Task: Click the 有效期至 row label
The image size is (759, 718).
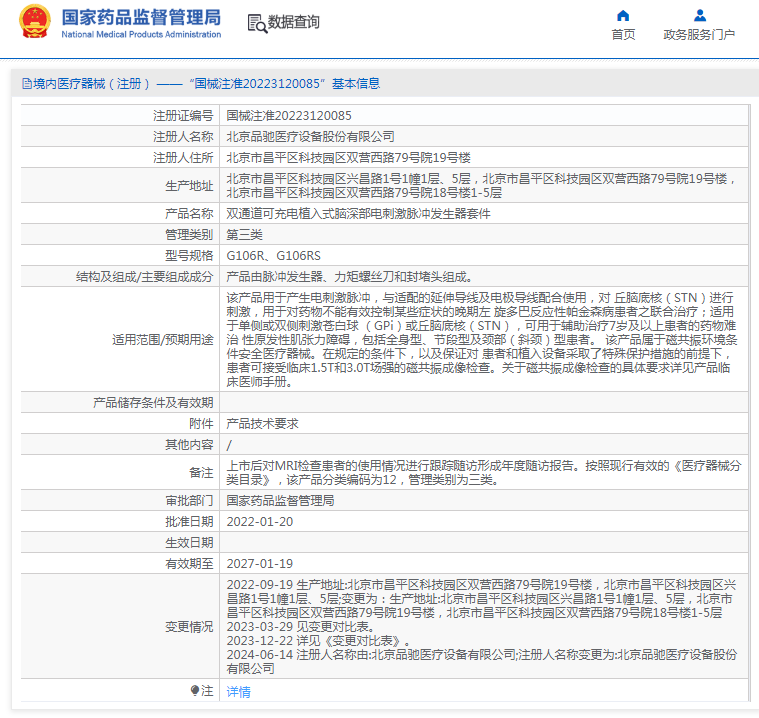Action: tap(189, 564)
